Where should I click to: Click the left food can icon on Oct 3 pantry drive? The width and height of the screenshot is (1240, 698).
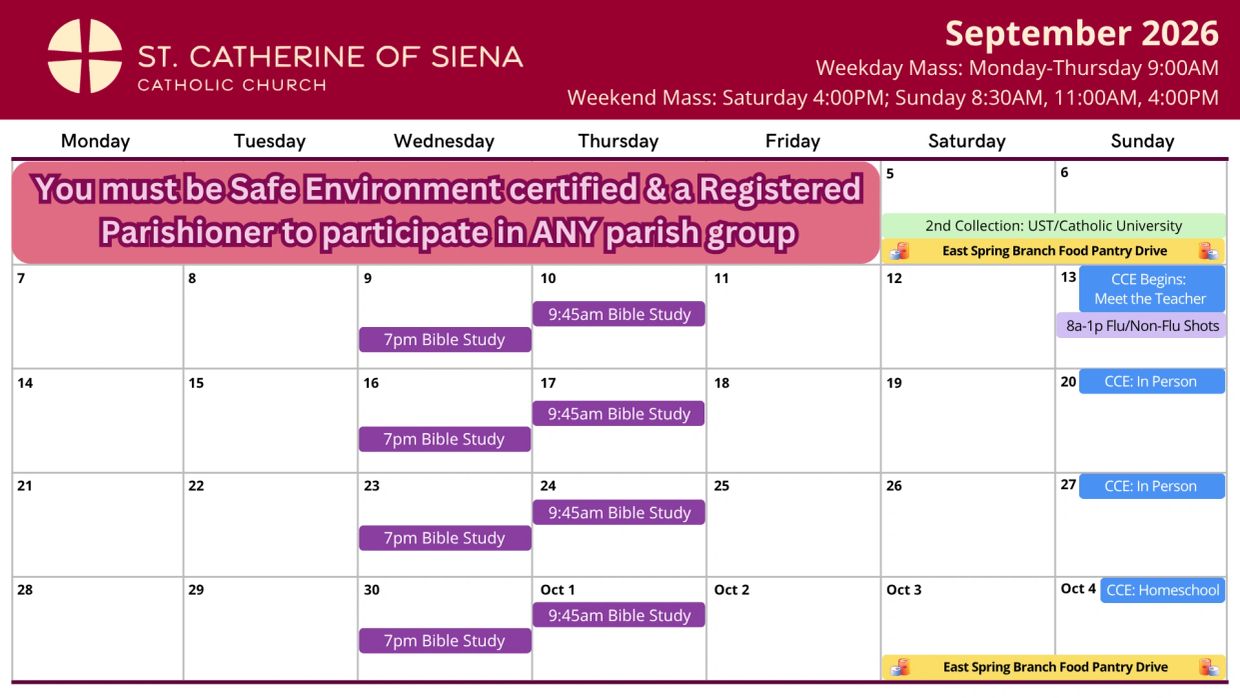(900, 667)
